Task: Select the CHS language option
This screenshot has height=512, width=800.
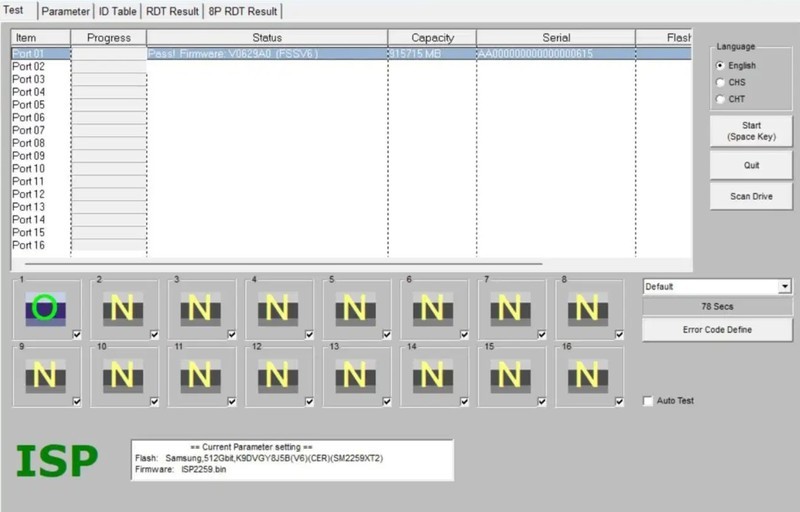Action: click(720, 82)
